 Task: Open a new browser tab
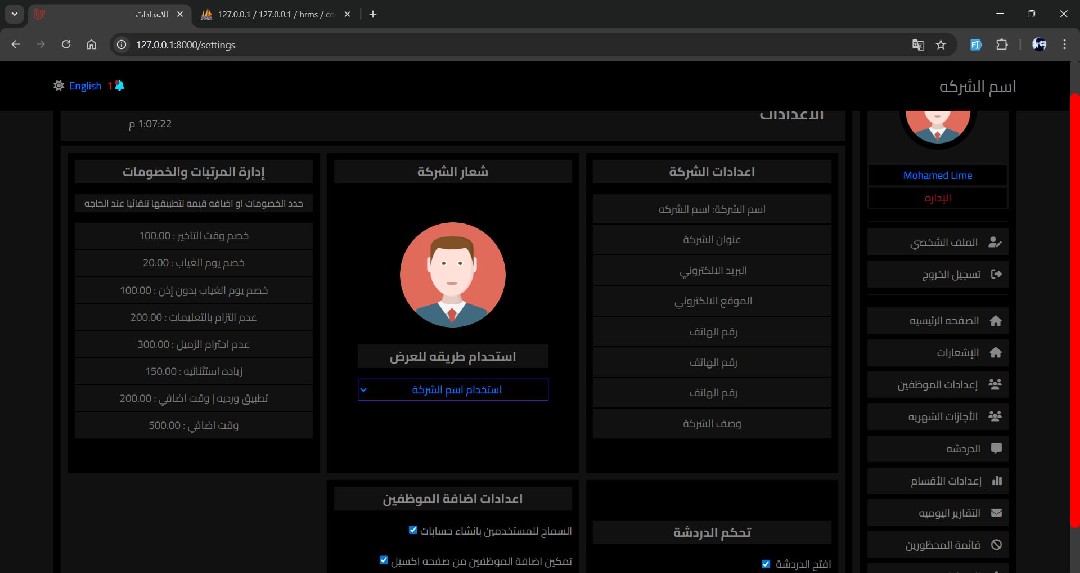click(x=373, y=14)
